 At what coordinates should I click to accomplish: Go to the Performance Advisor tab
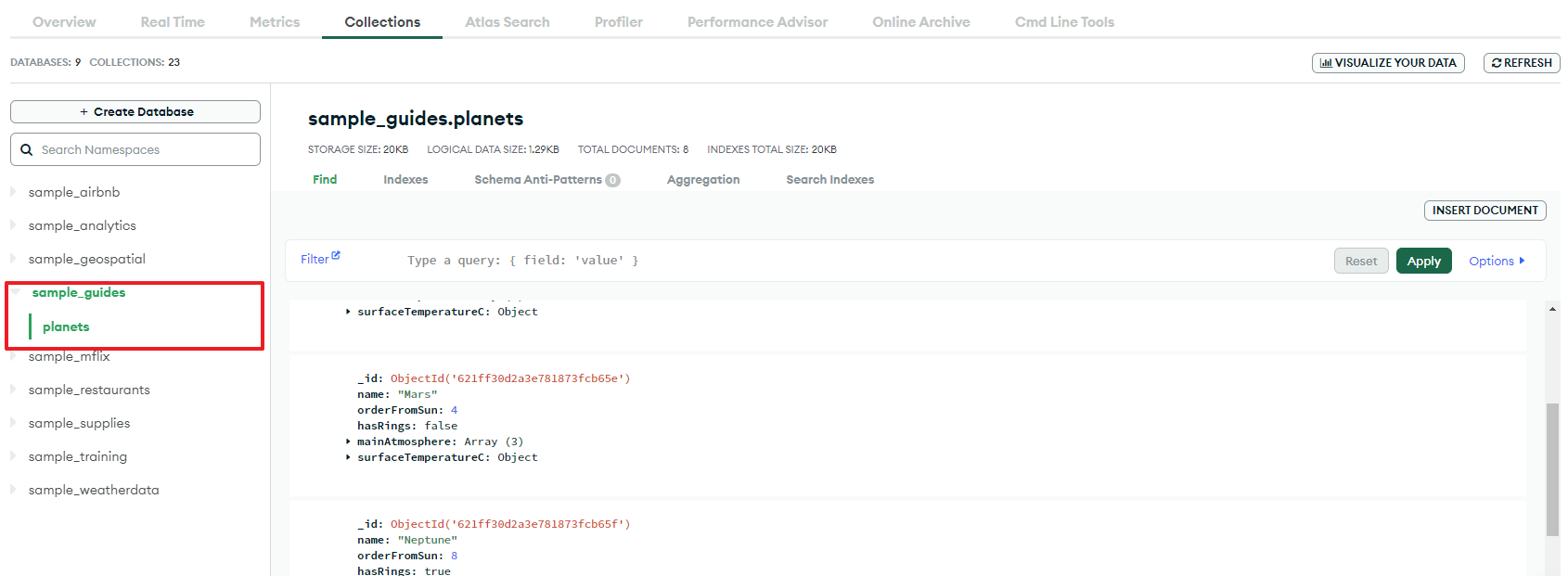coord(757,21)
